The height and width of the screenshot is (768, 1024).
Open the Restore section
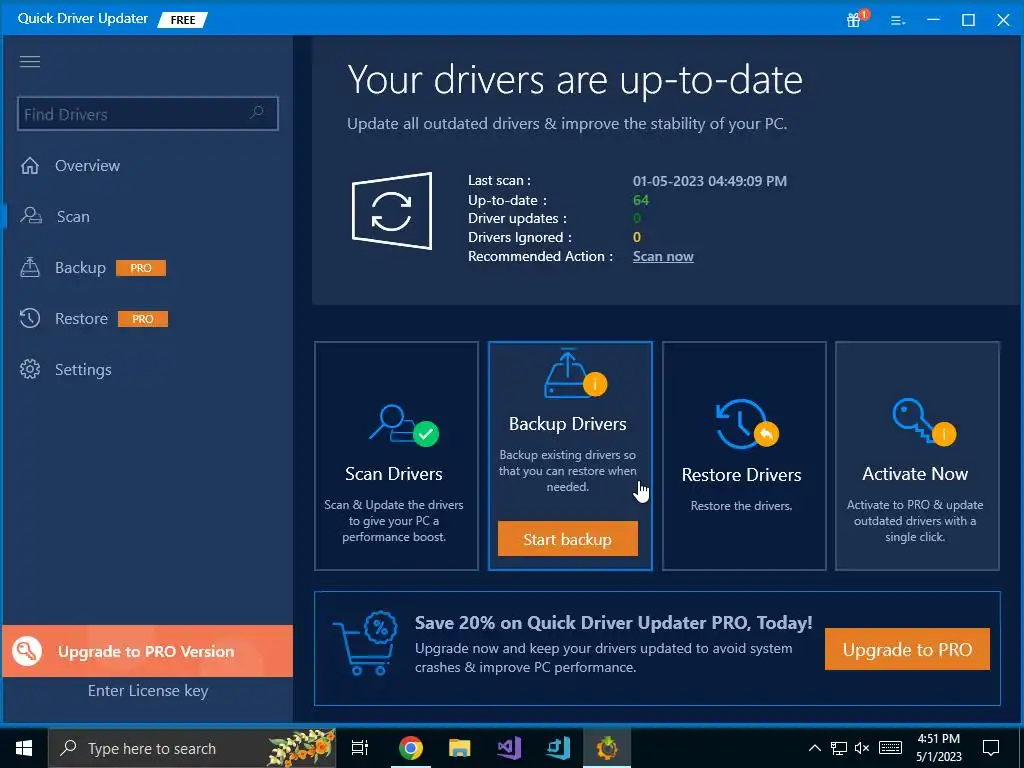click(82, 319)
